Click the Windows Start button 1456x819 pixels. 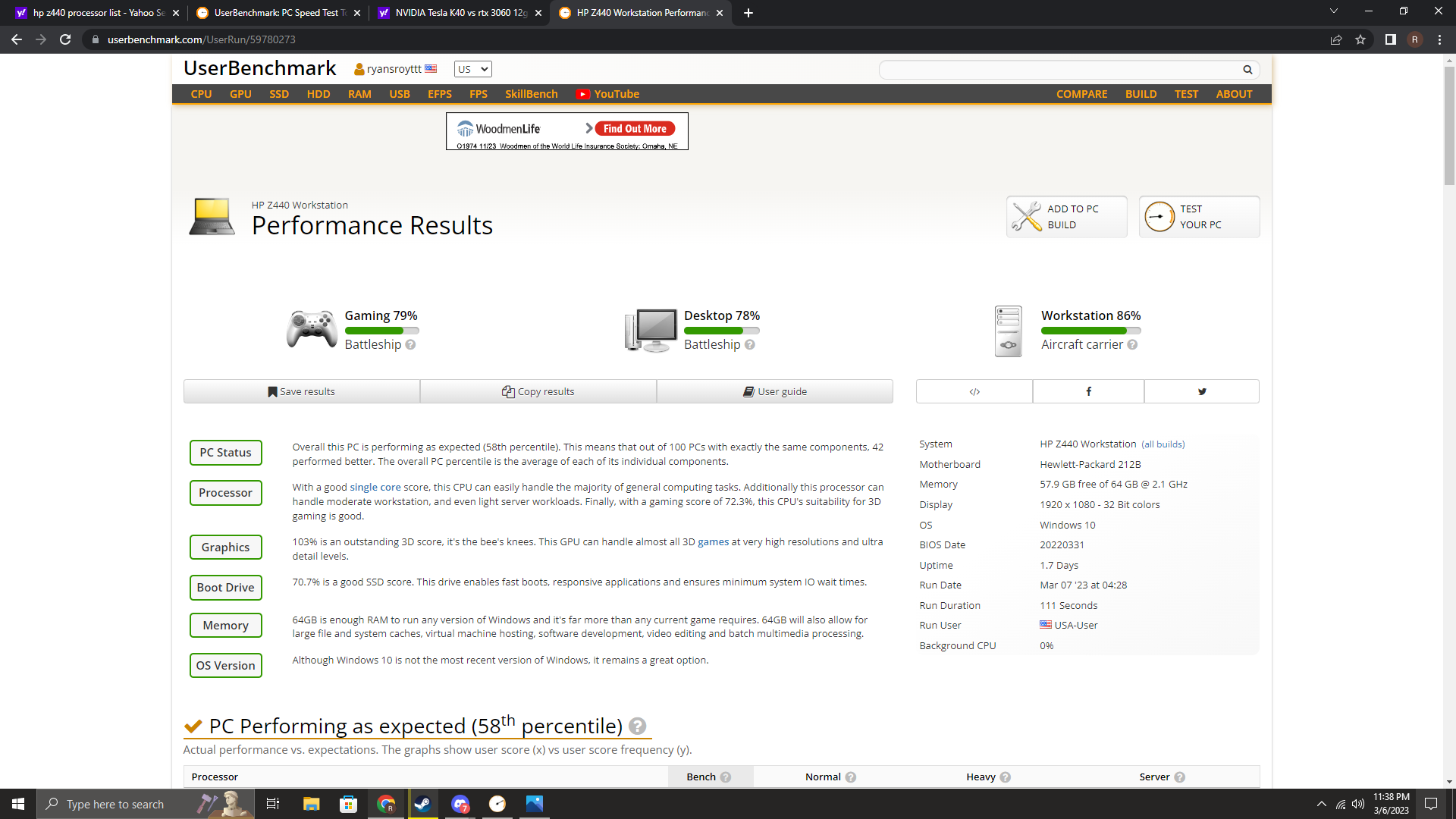(x=18, y=804)
